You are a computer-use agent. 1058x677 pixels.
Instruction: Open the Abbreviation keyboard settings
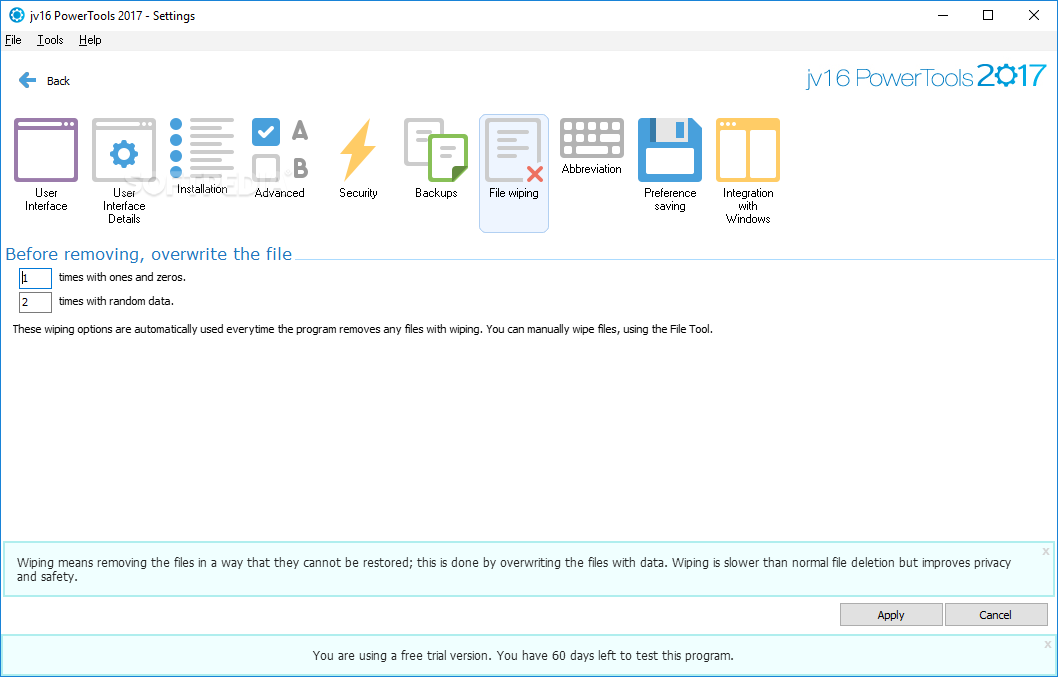tap(592, 146)
